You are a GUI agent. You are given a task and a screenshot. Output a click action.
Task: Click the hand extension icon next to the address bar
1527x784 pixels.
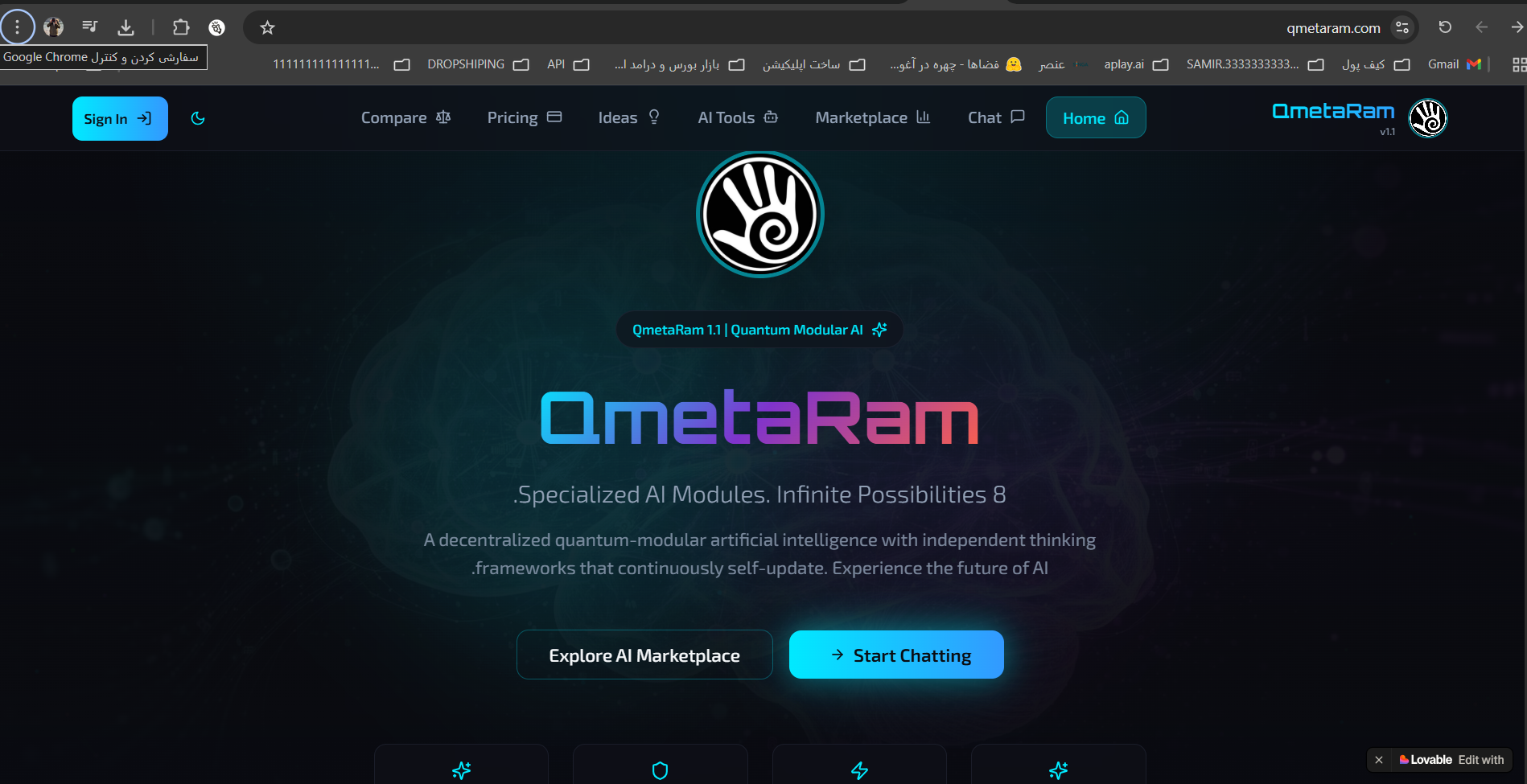click(216, 27)
